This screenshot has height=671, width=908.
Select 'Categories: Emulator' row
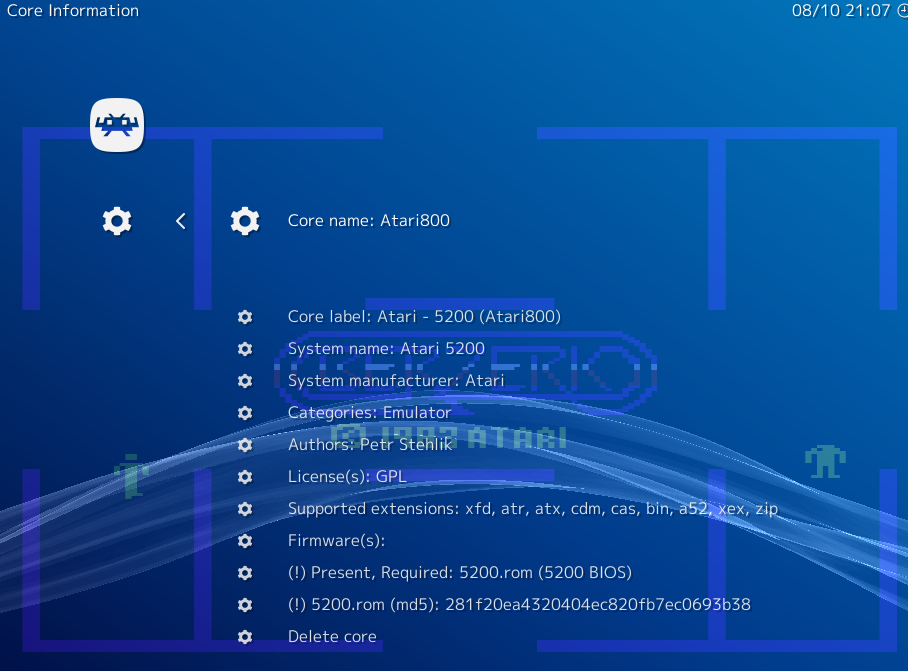pyautogui.click(x=369, y=413)
